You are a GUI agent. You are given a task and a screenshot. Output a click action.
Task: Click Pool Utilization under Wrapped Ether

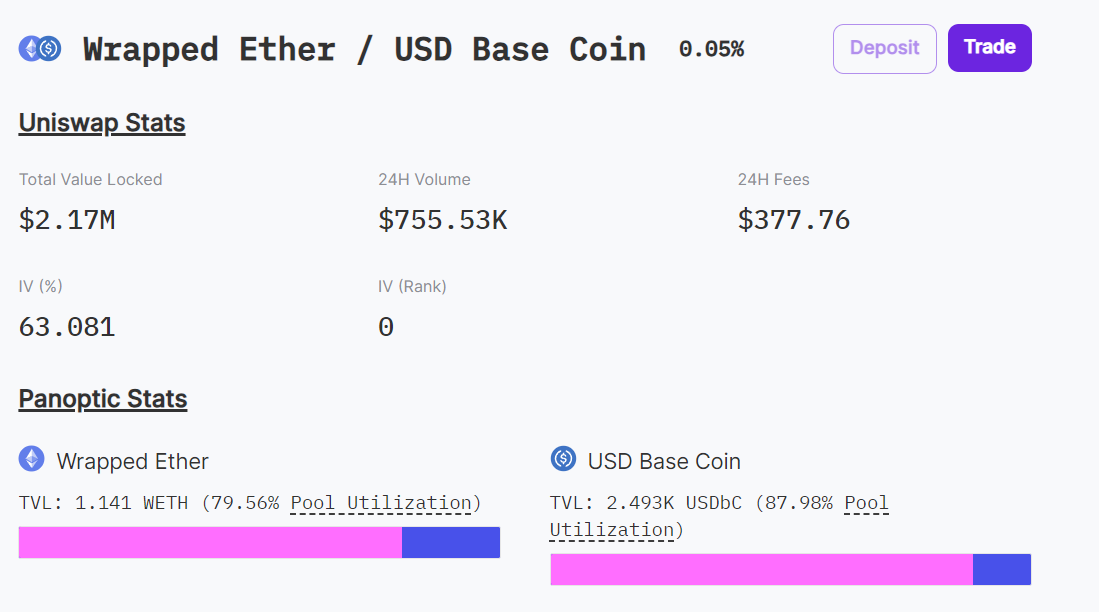[381, 503]
